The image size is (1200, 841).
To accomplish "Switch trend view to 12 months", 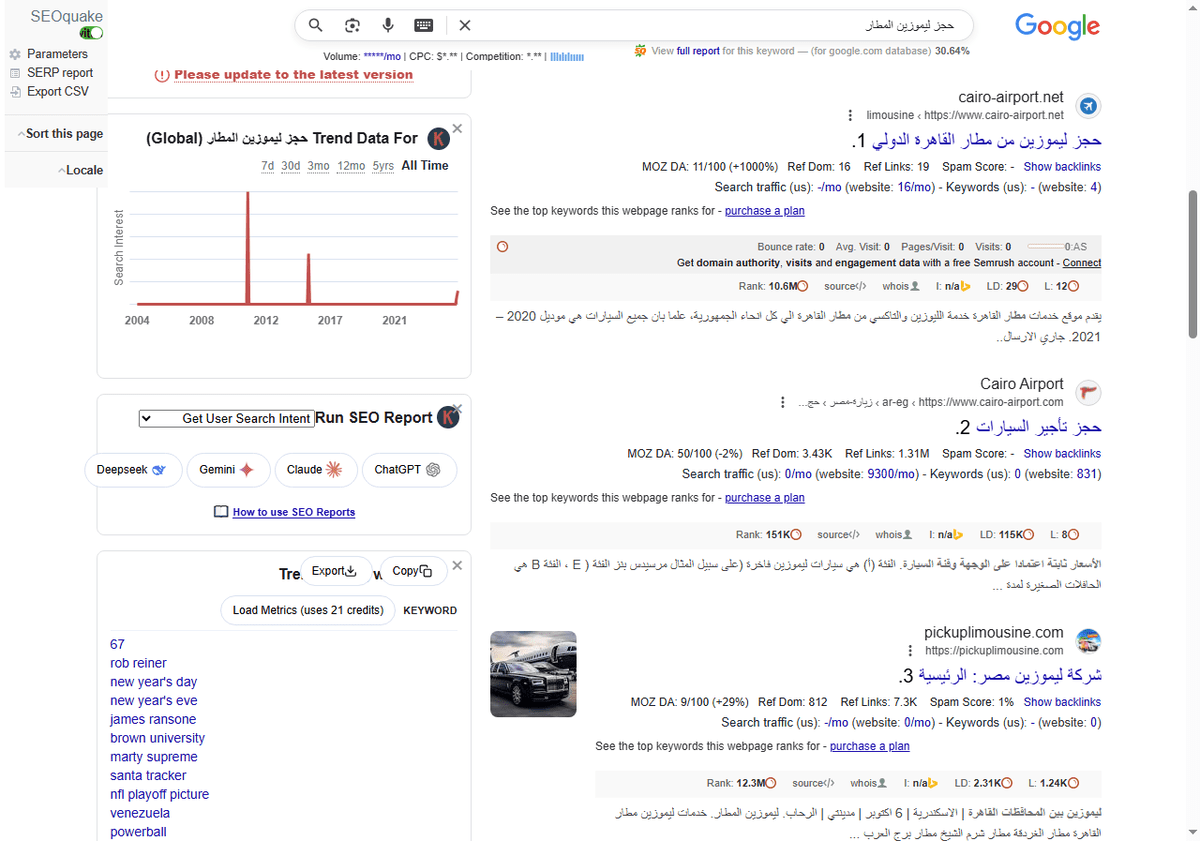I will 353,166.
